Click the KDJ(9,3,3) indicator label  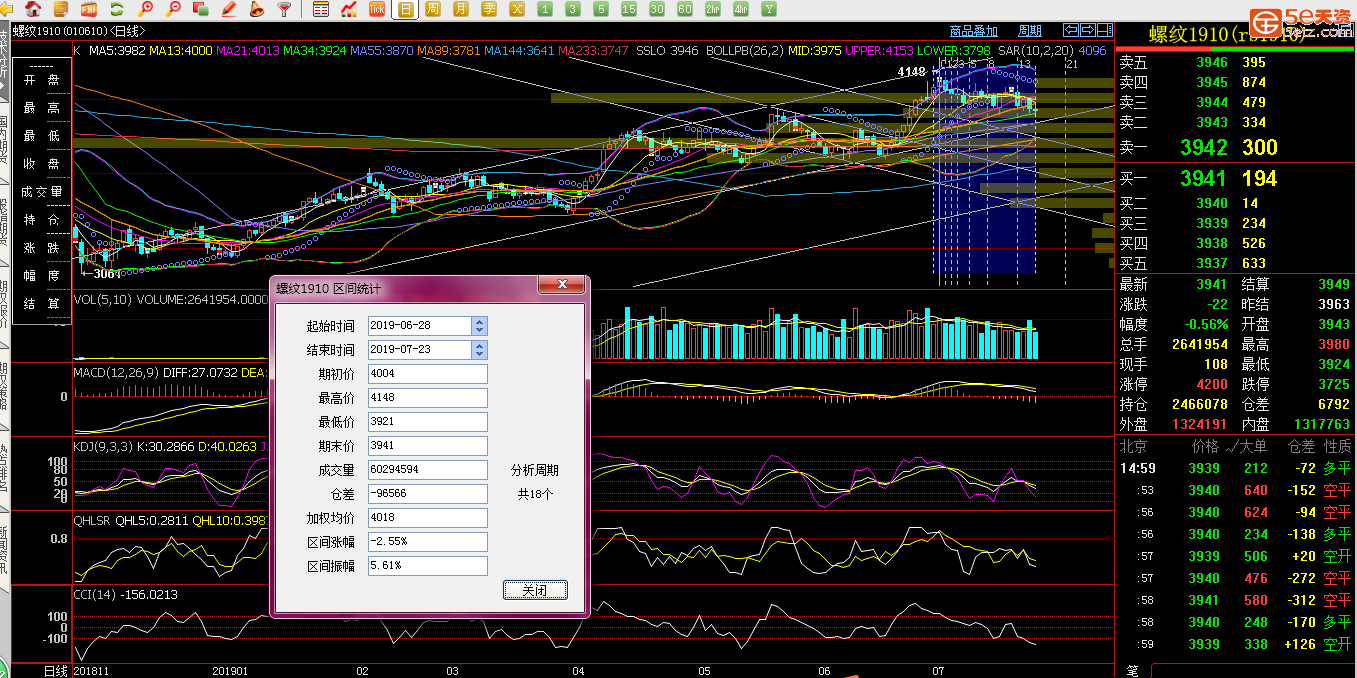[x=104, y=446]
